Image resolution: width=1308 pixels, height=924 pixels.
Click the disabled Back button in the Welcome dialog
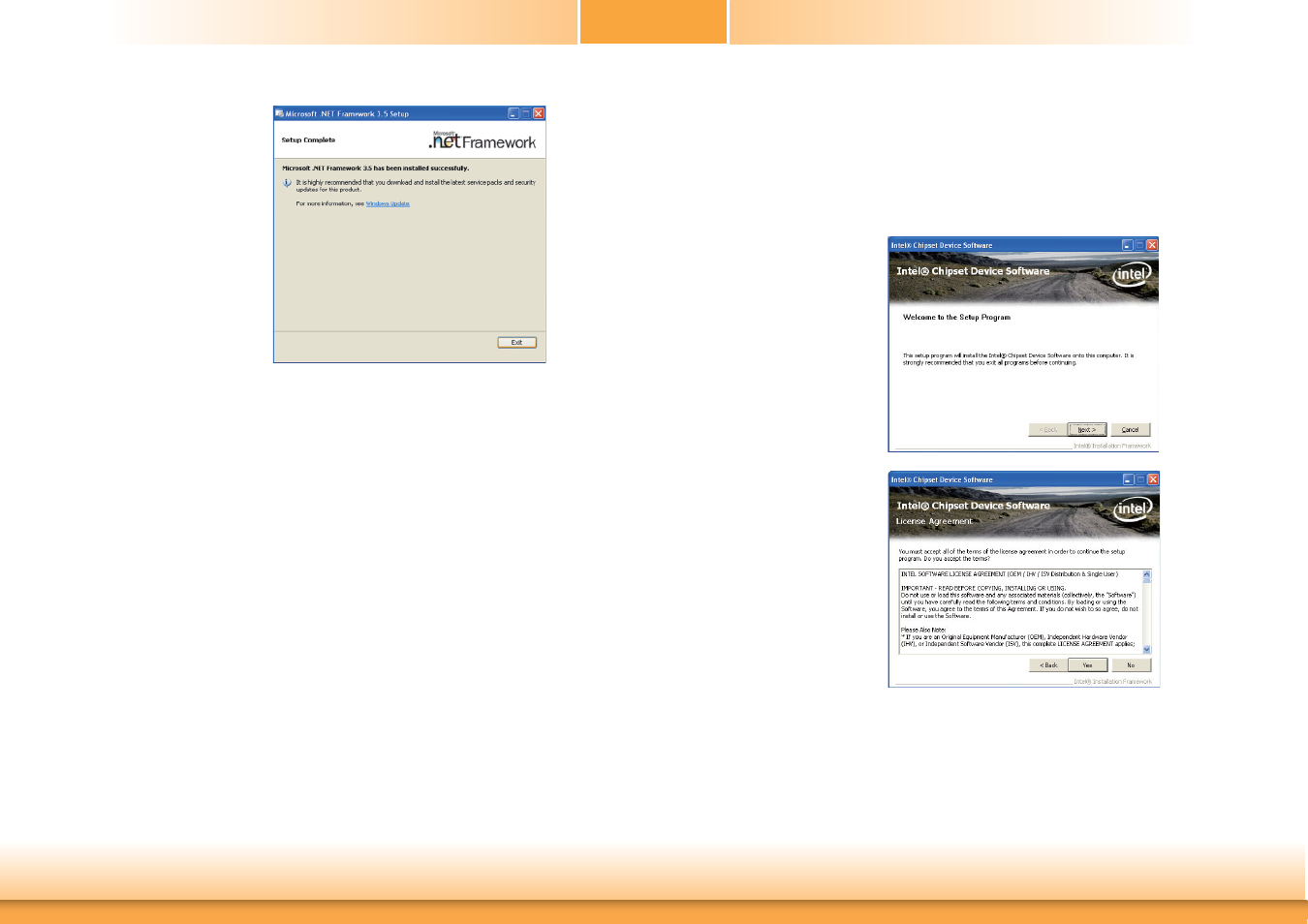tap(1047, 430)
